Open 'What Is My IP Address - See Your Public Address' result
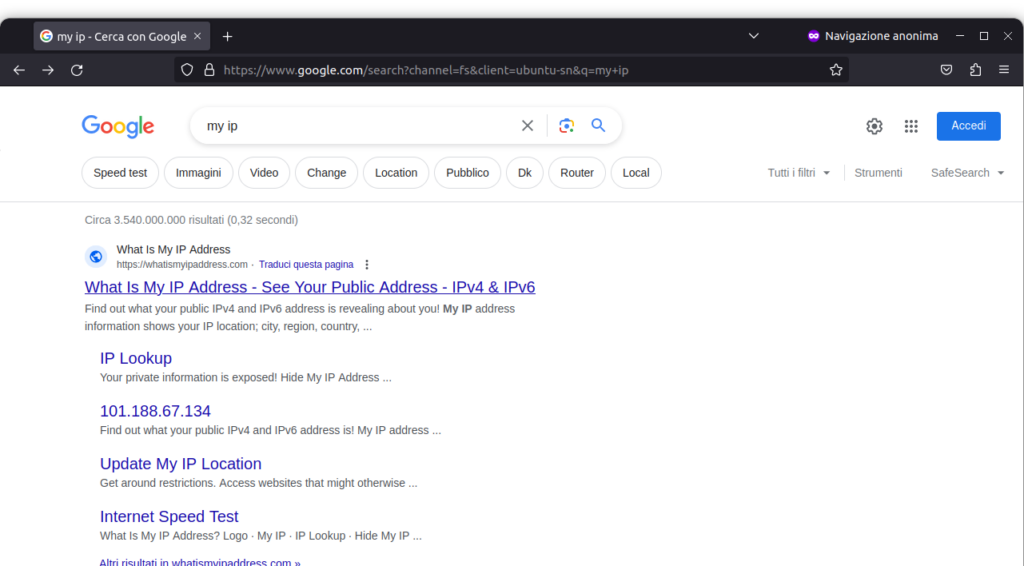 click(310, 287)
